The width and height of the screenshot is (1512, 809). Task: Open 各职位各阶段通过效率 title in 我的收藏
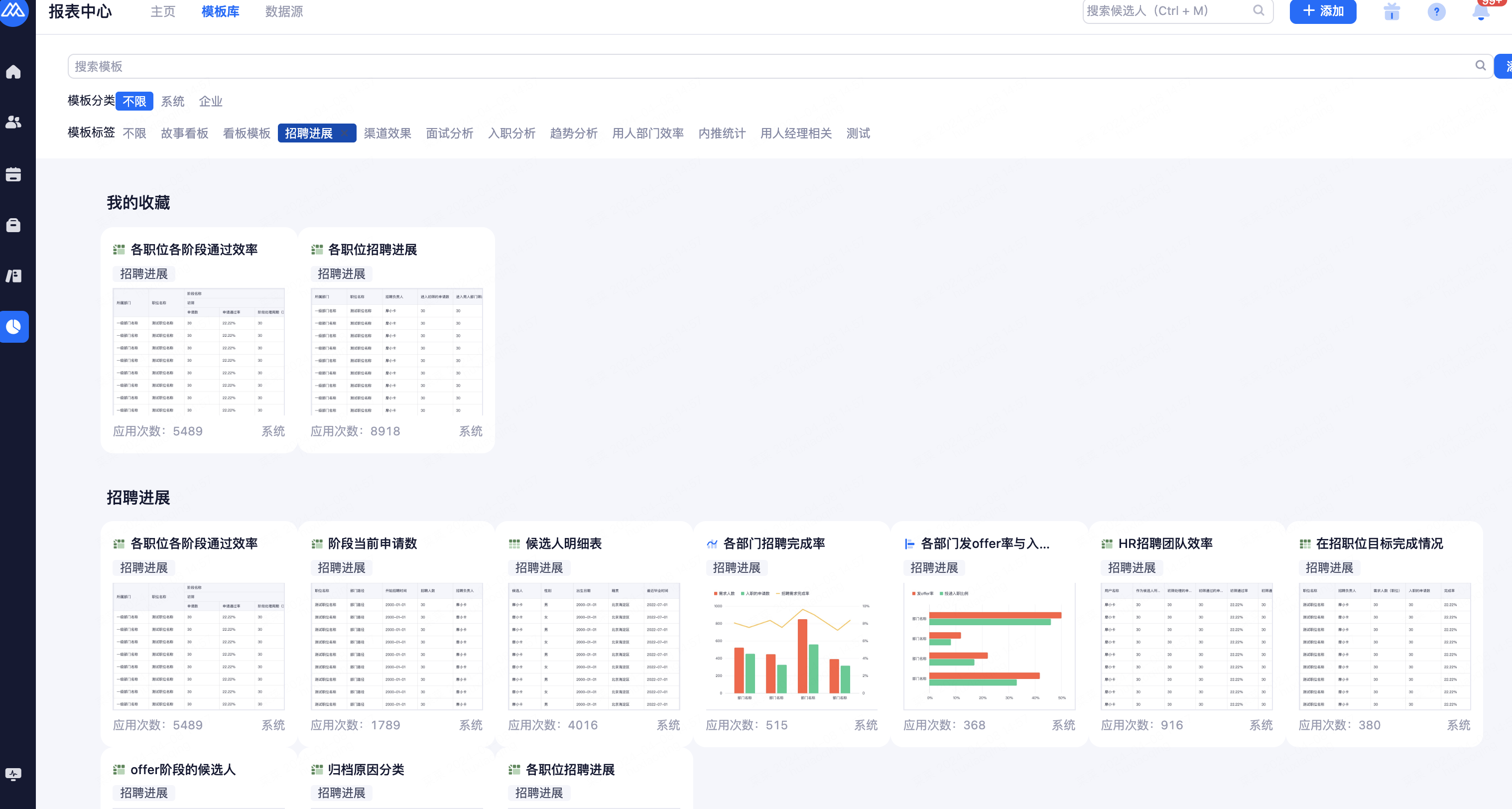click(194, 250)
